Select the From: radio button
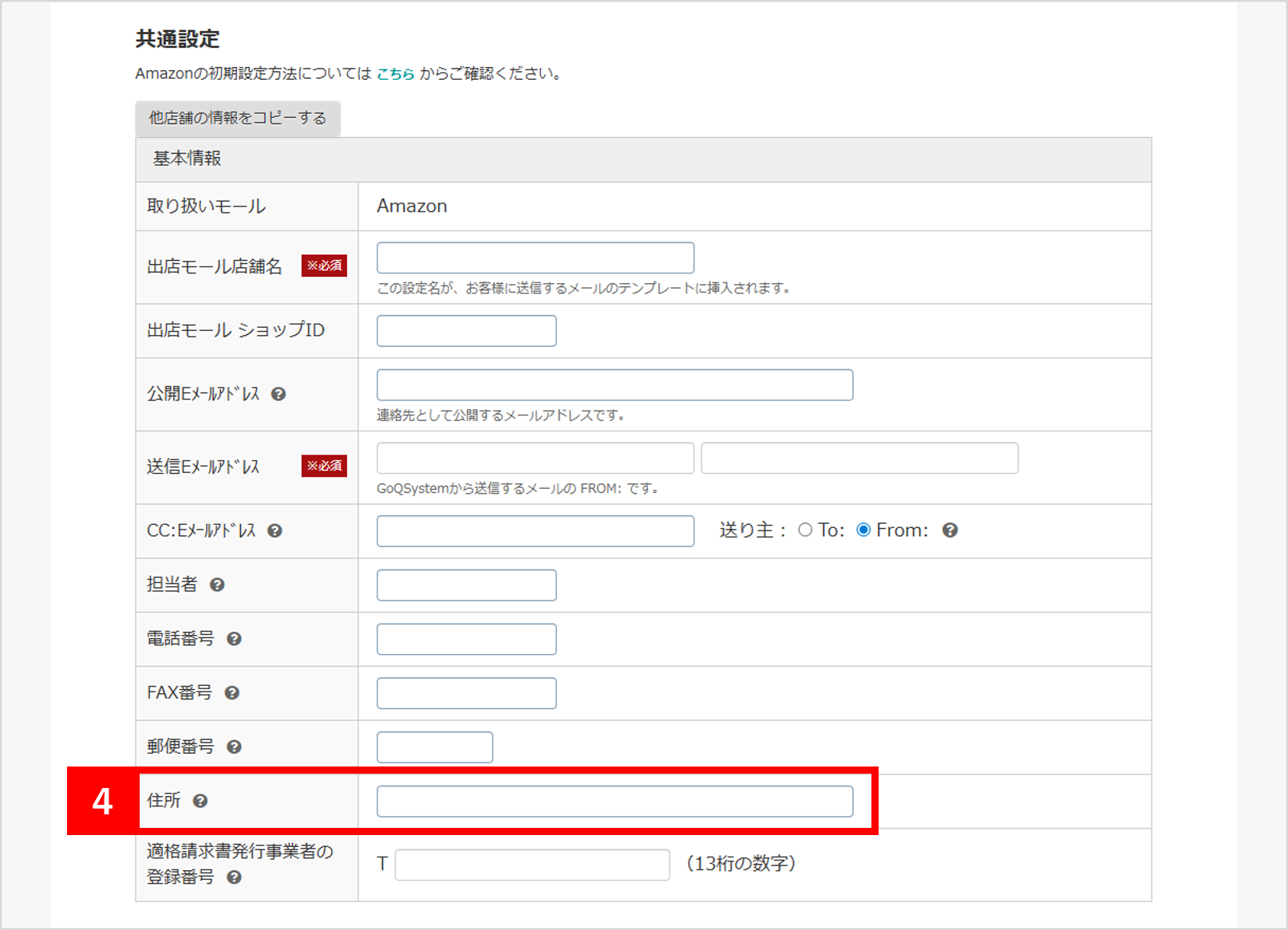This screenshot has height=930, width=1288. pyautogui.click(x=863, y=530)
